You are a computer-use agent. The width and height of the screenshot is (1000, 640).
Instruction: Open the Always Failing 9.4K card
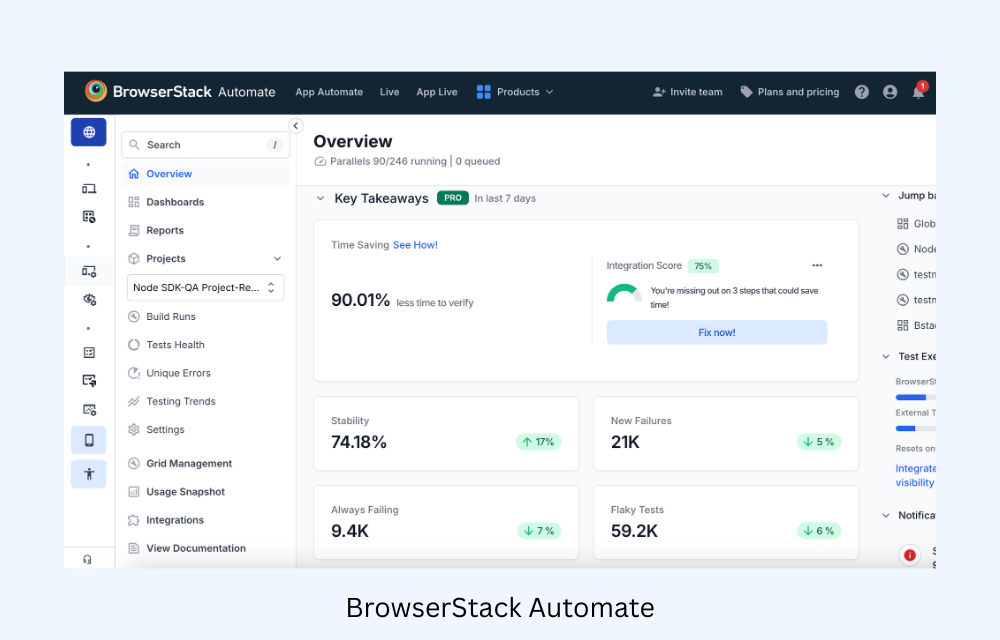(x=446, y=523)
